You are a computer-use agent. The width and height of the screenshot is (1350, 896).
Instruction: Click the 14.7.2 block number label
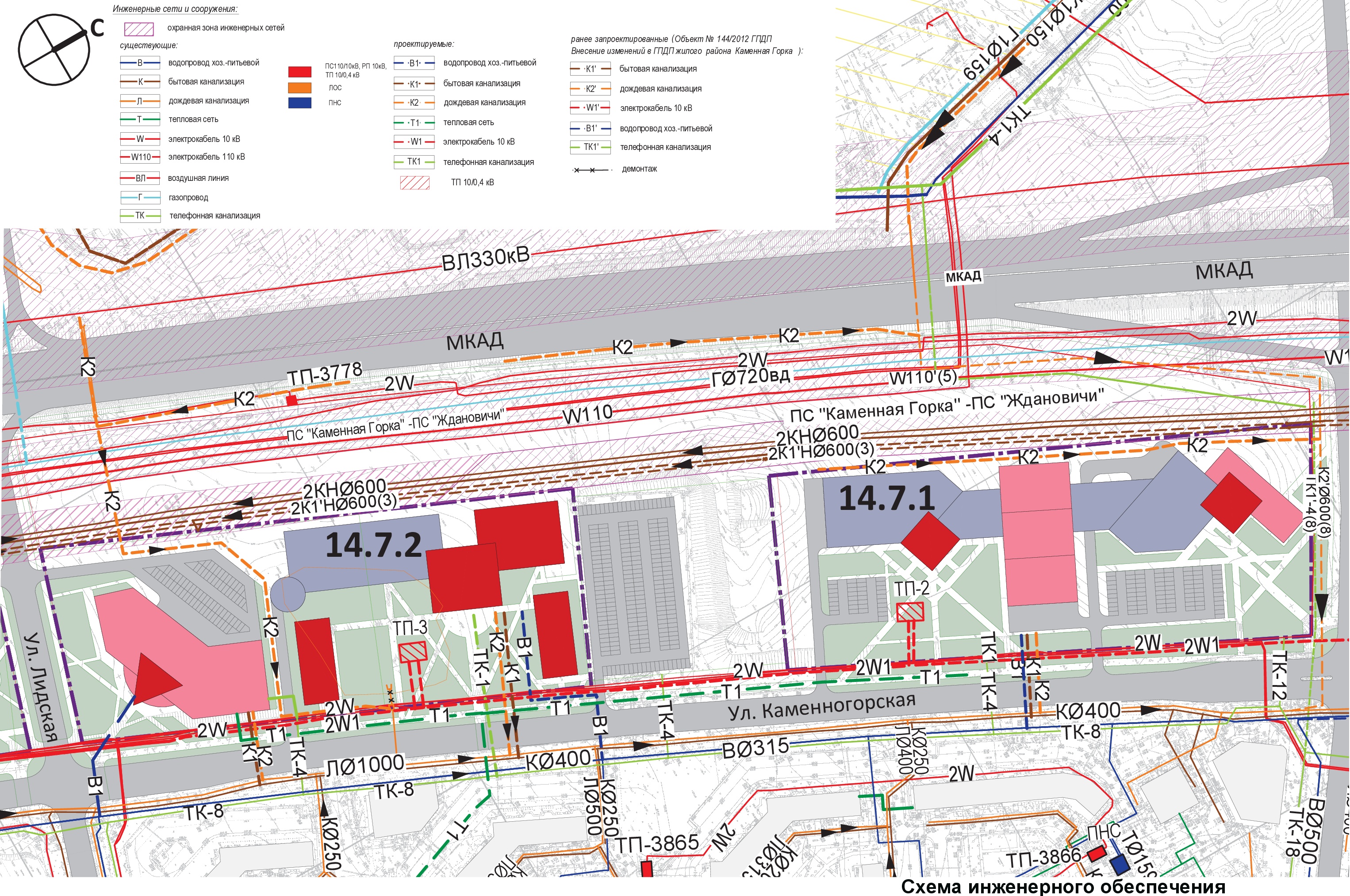[373, 544]
